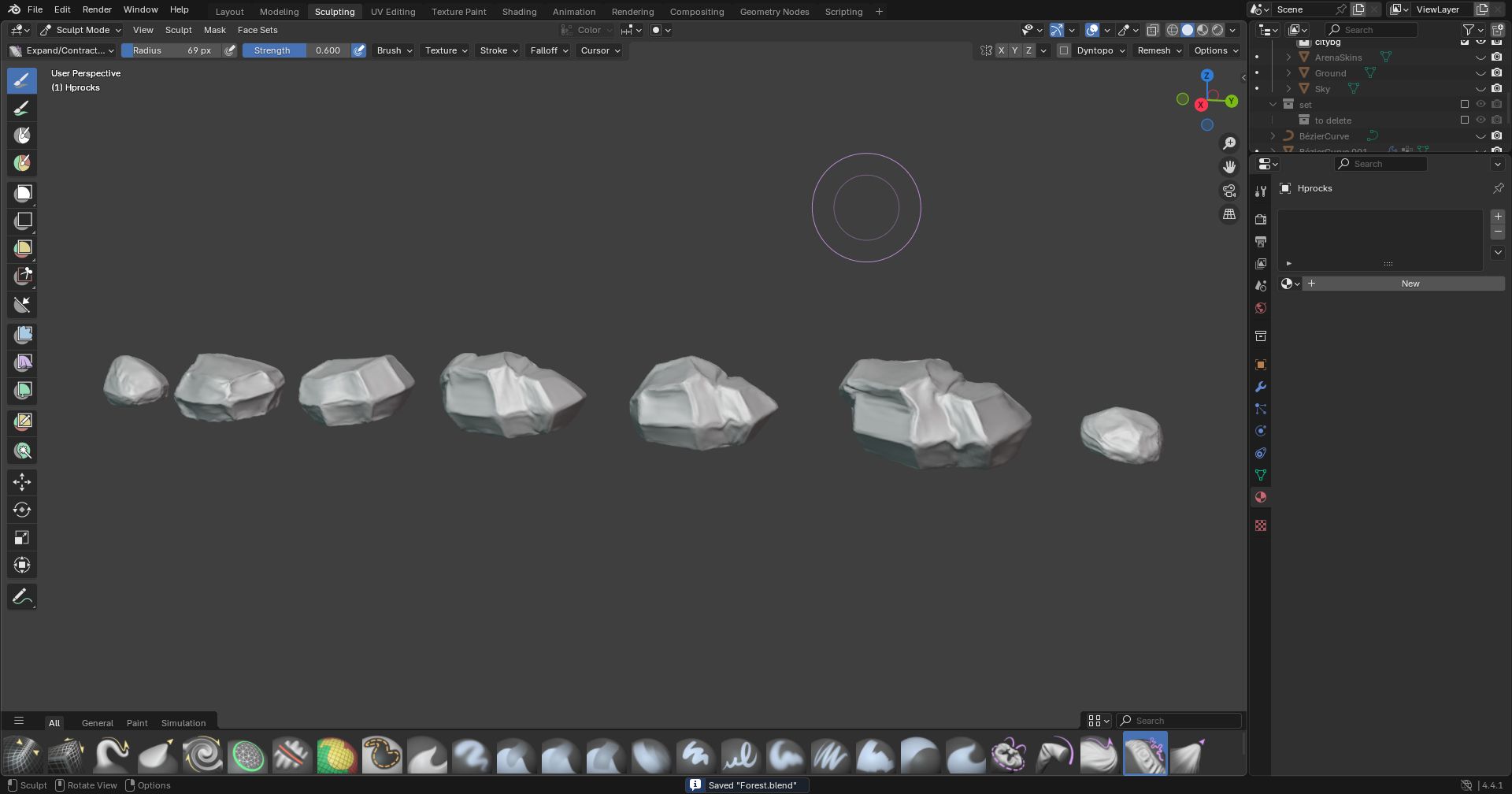Toggle camera view in the viewport
Image resolution: width=1512 pixels, height=794 pixels.
[1228, 191]
